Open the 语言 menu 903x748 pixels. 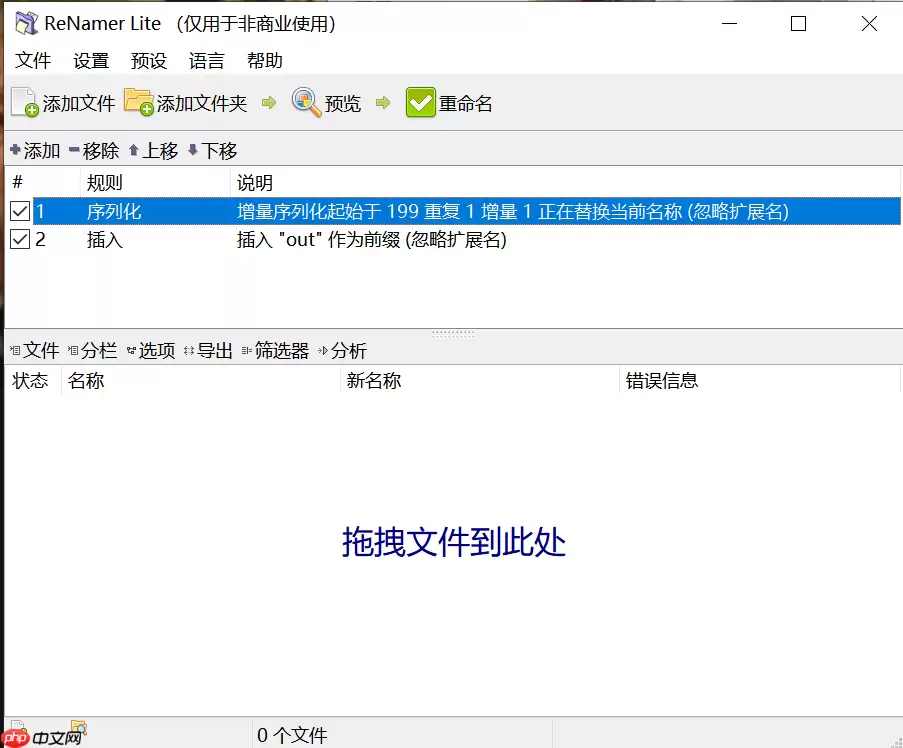[x=206, y=61]
